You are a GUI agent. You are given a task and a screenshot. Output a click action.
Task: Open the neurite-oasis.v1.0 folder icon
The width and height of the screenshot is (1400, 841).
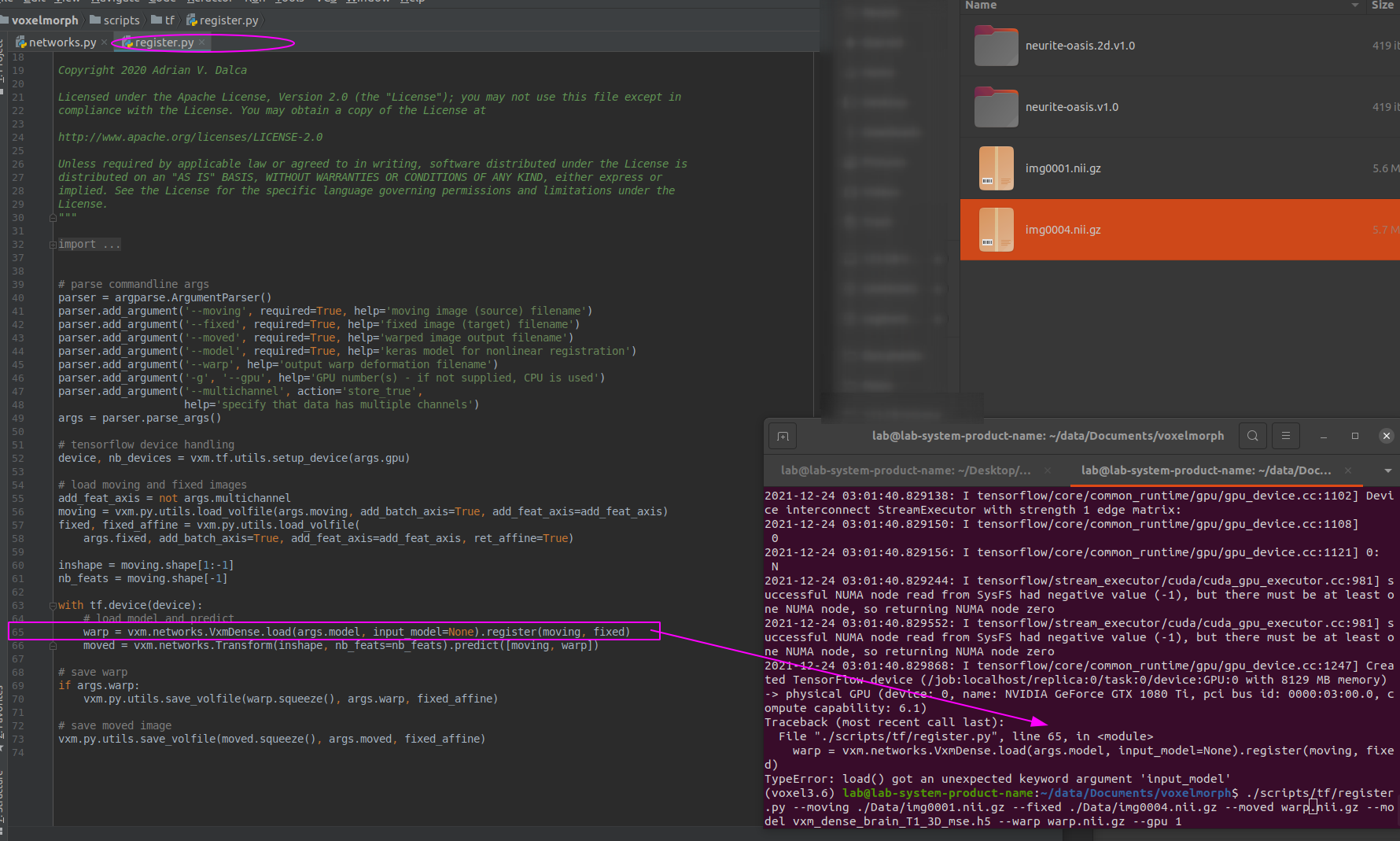pyautogui.click(x=997, y=107)
